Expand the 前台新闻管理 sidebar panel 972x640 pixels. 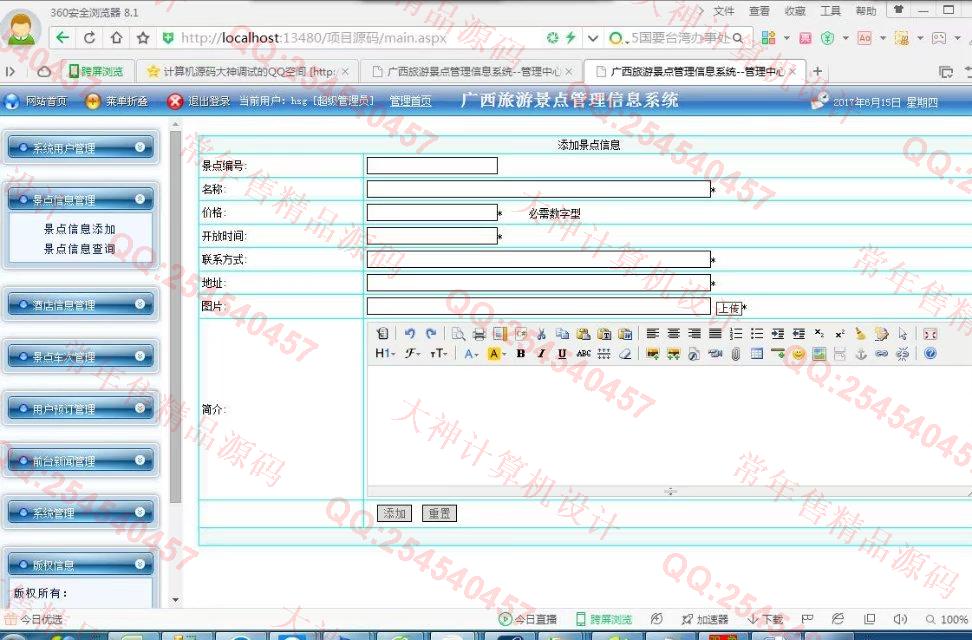pyautogui.click(x=140, y=460)
